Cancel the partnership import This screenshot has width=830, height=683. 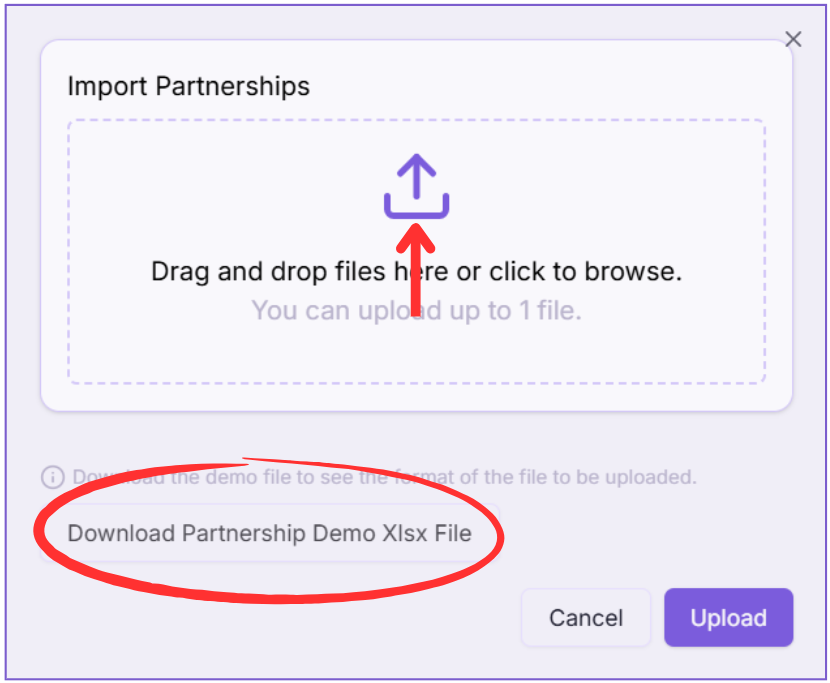586,618
